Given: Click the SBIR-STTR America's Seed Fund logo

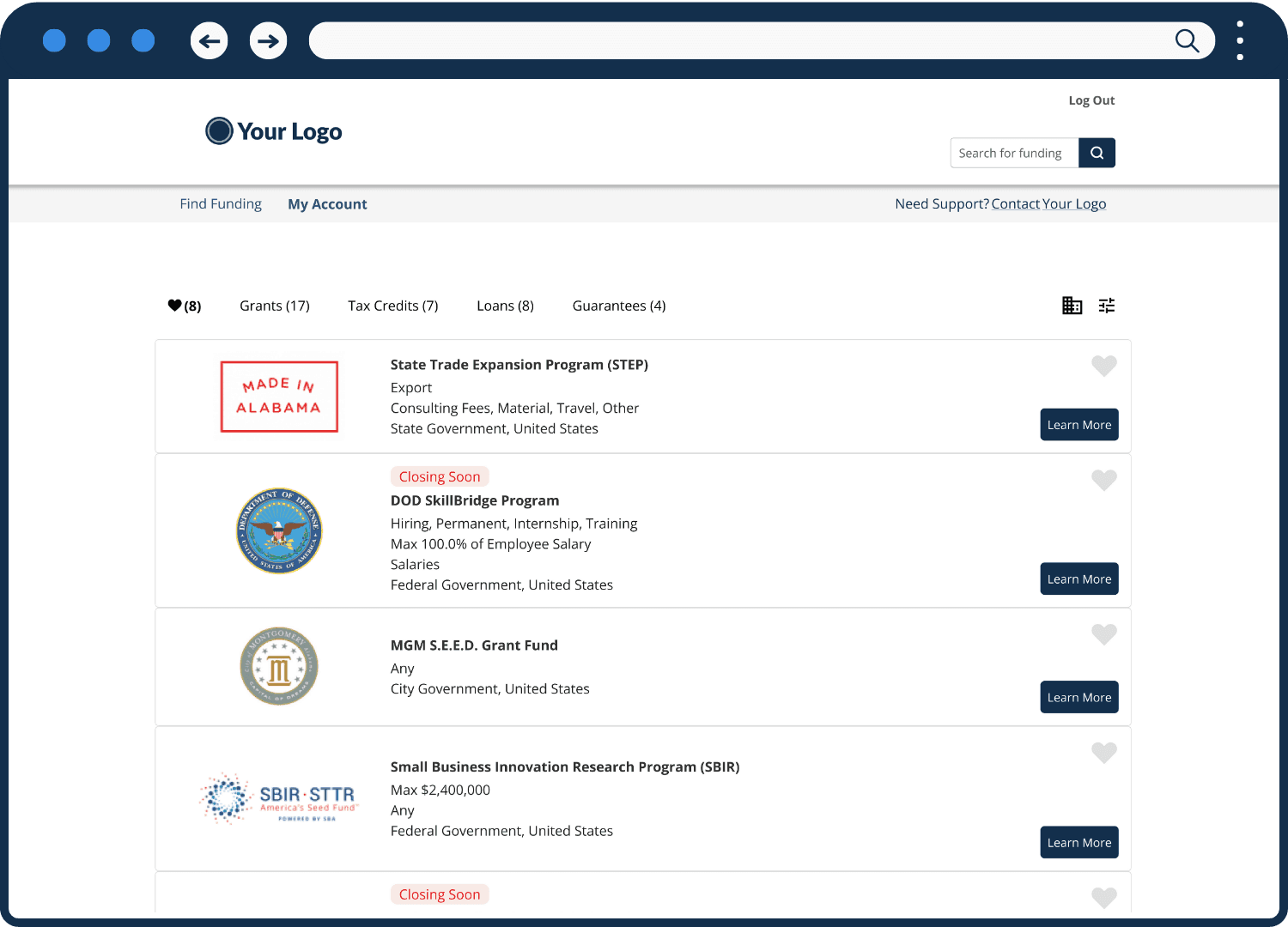Looking at the screenshot, I should [x=280, y=798].
